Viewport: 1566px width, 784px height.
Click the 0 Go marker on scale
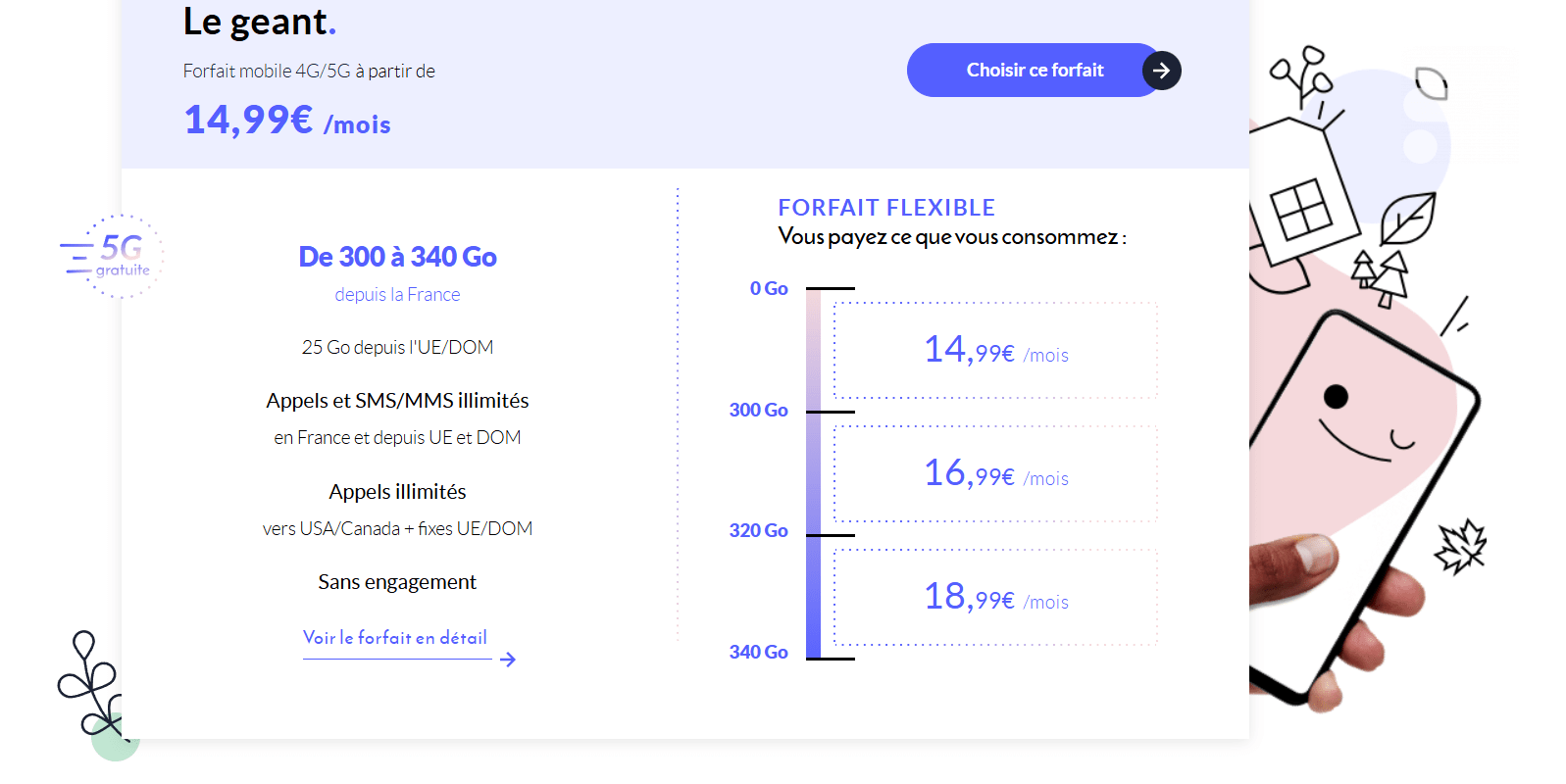(x=769, y=289)
